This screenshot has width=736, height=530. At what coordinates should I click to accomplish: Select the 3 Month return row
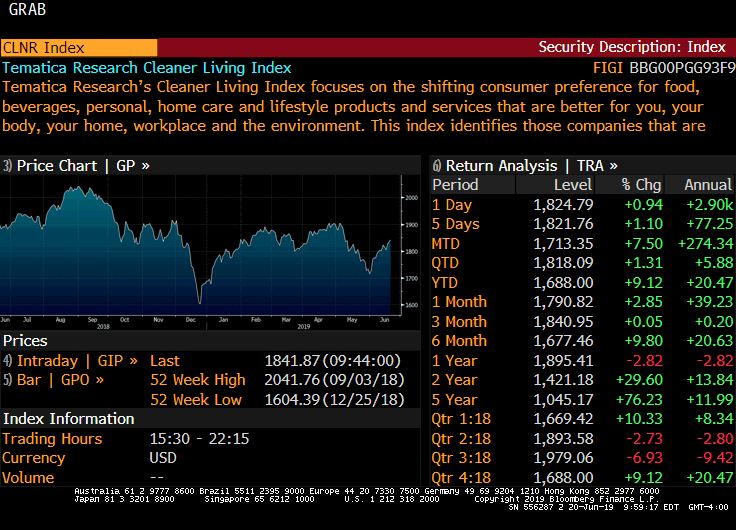[x=583, y=322]
